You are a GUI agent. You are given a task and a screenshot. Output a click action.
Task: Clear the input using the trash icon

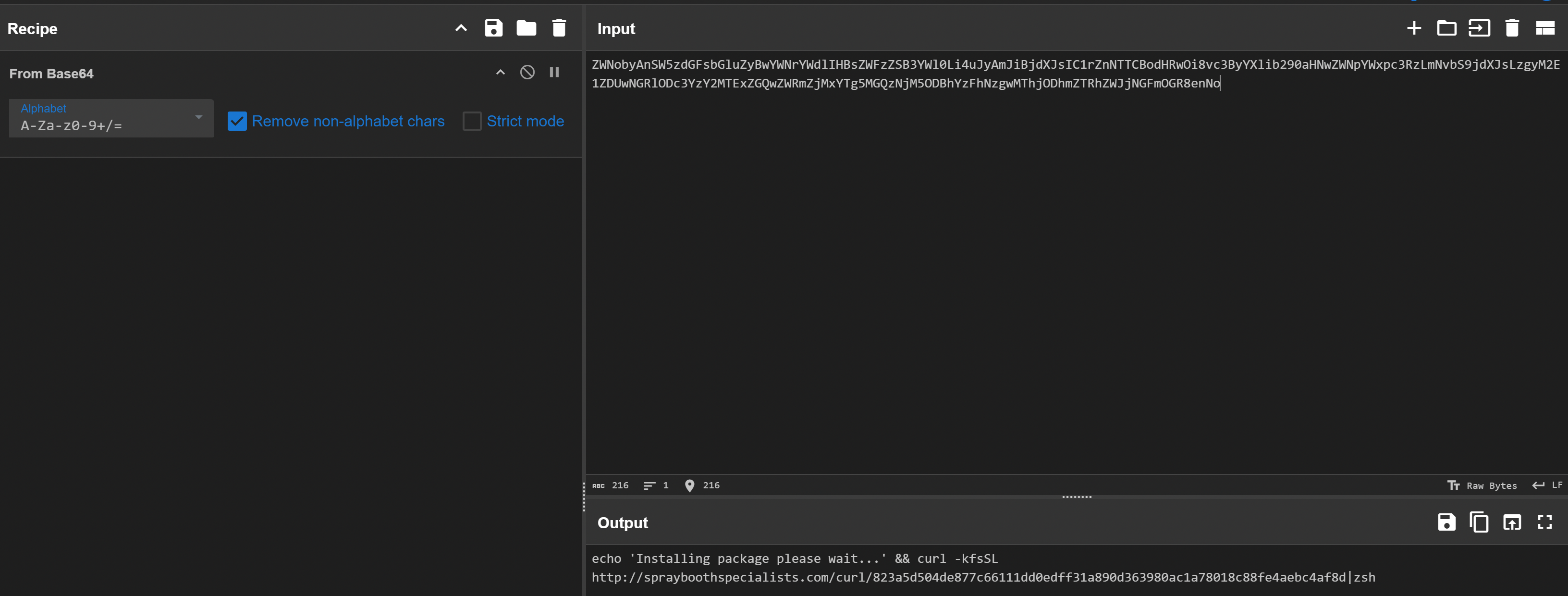click(x=1512, y=28)
